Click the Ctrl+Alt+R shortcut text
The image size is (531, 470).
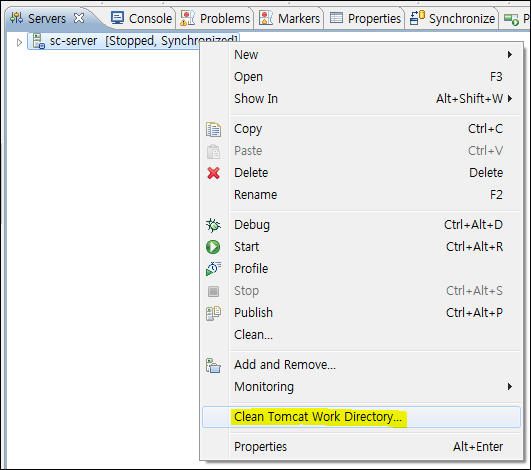tap(474, 247)
